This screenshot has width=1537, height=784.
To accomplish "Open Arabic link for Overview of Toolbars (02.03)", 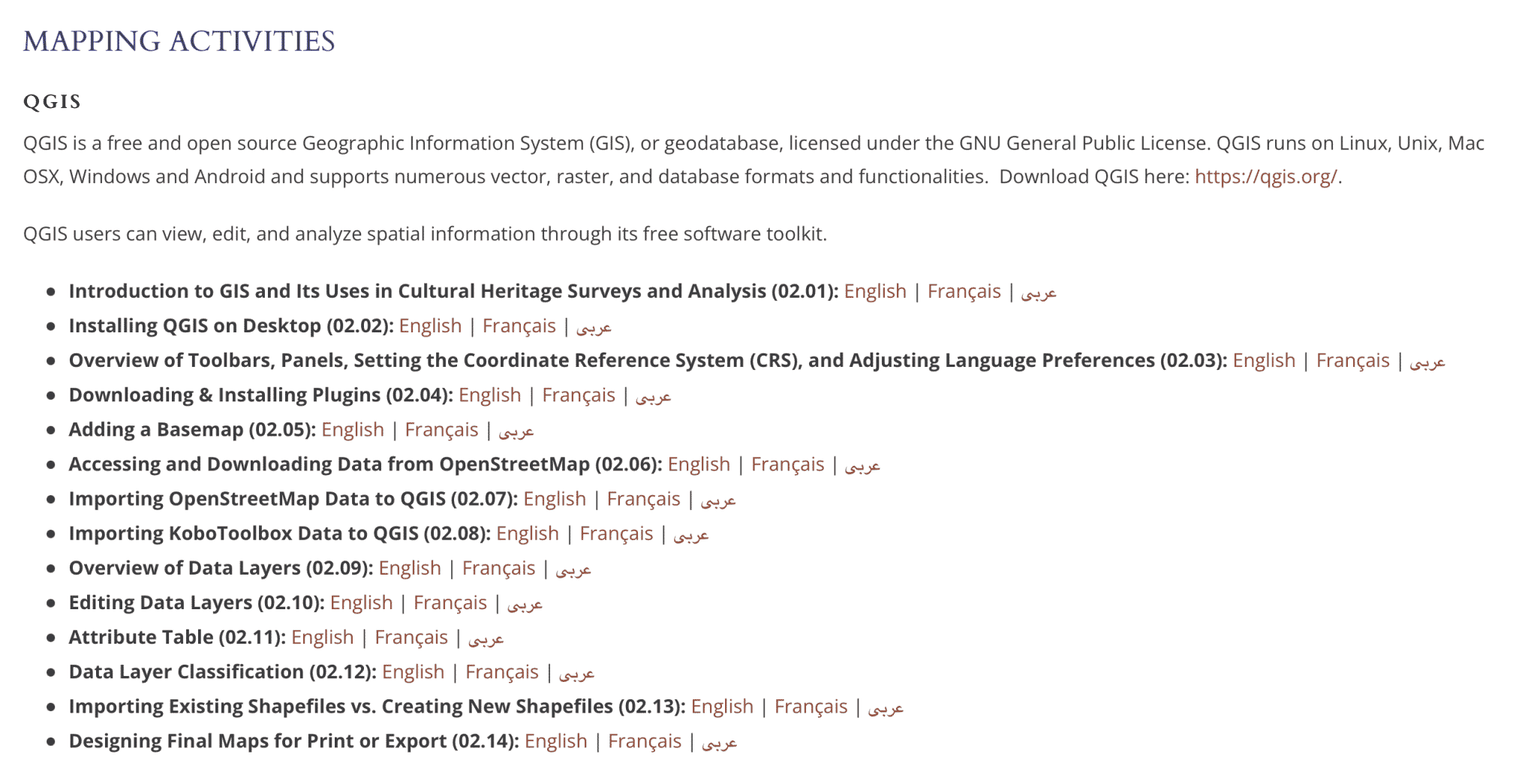I will 1427,362.
